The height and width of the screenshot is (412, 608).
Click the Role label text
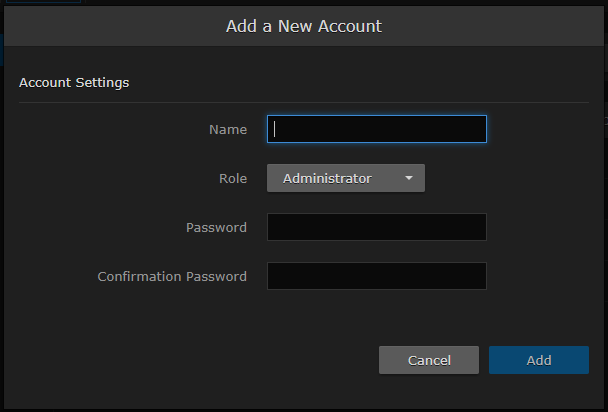point(232,178)
